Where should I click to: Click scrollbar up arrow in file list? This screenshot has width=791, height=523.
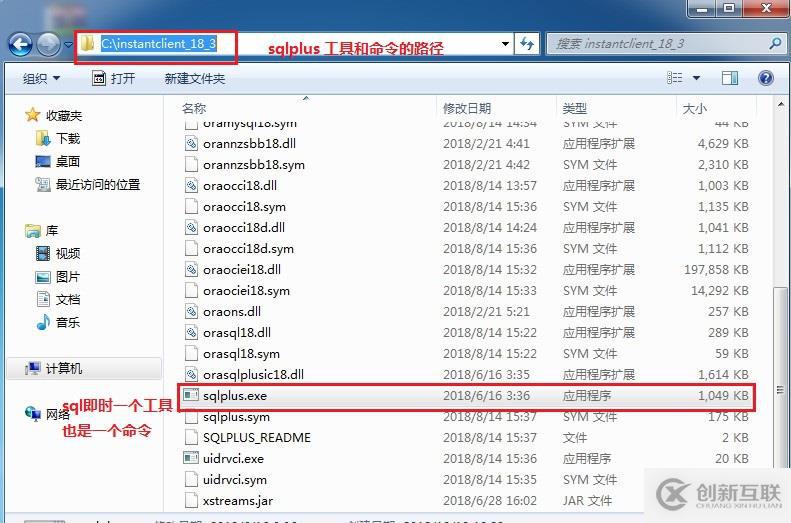coord(781,105)
